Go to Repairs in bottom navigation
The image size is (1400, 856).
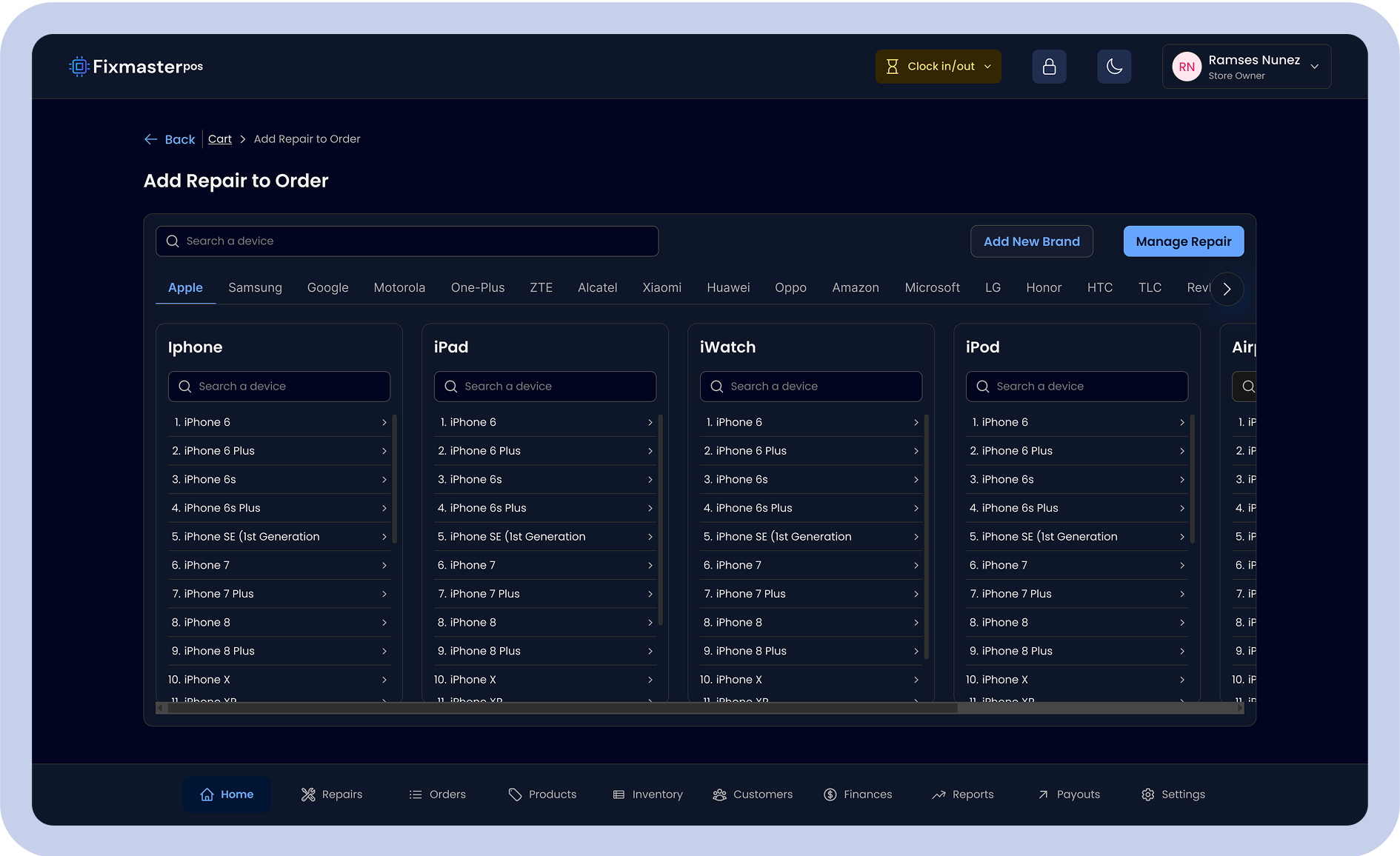(332, 795)
